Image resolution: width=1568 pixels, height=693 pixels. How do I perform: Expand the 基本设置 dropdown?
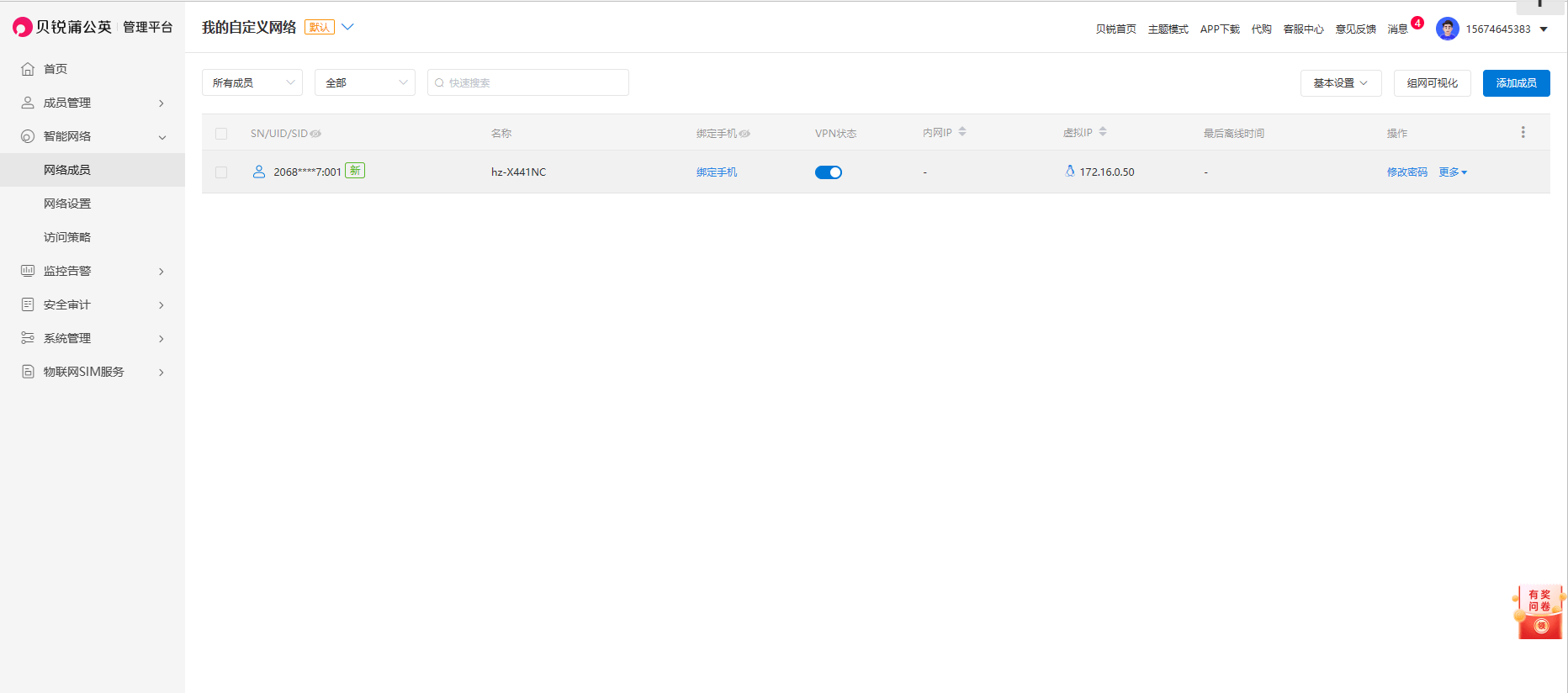(1340, 83)
